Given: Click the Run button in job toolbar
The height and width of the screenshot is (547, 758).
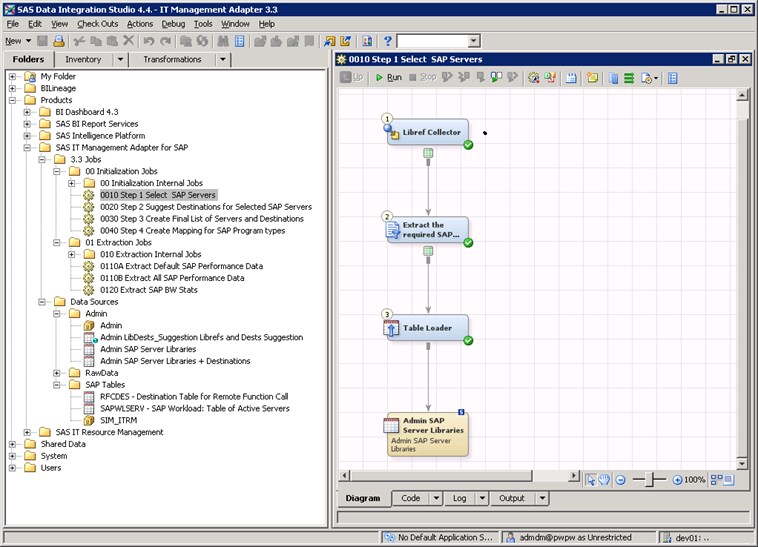Looking at the screenshot, I should (x=389, y=77).
